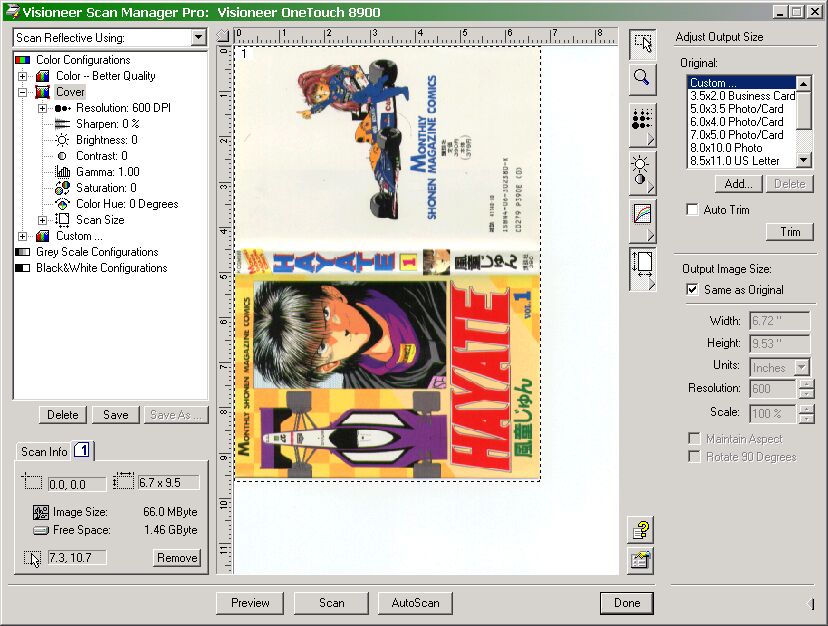Select 8.5x11.0 US Letter size
The height and width of the screenshot is (626, 828).
coord(741,161)
